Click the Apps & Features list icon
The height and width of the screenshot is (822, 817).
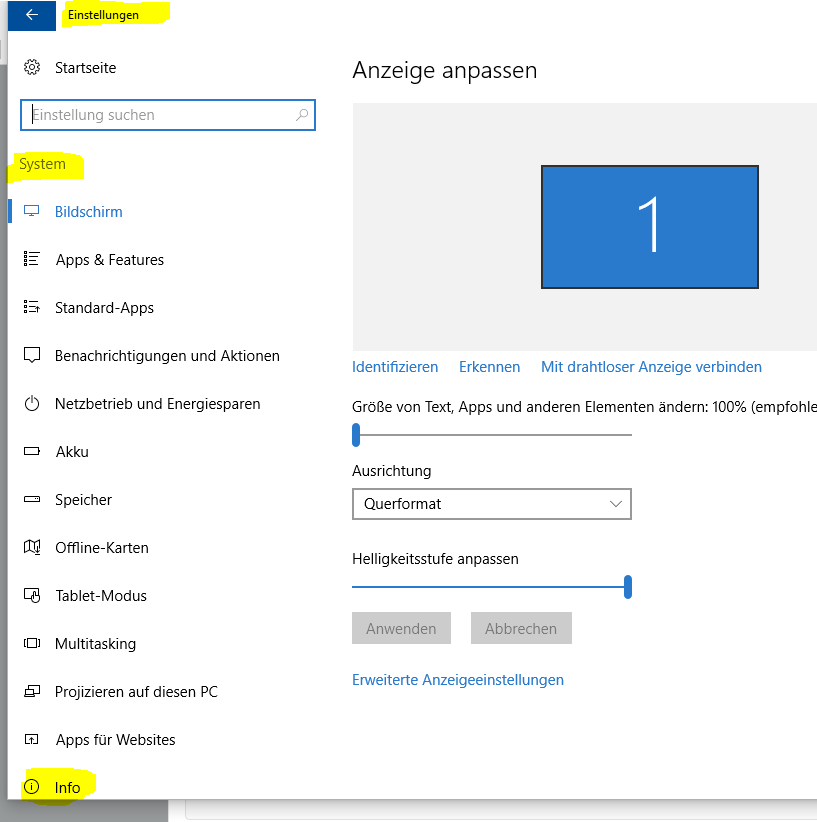[31, 259]
